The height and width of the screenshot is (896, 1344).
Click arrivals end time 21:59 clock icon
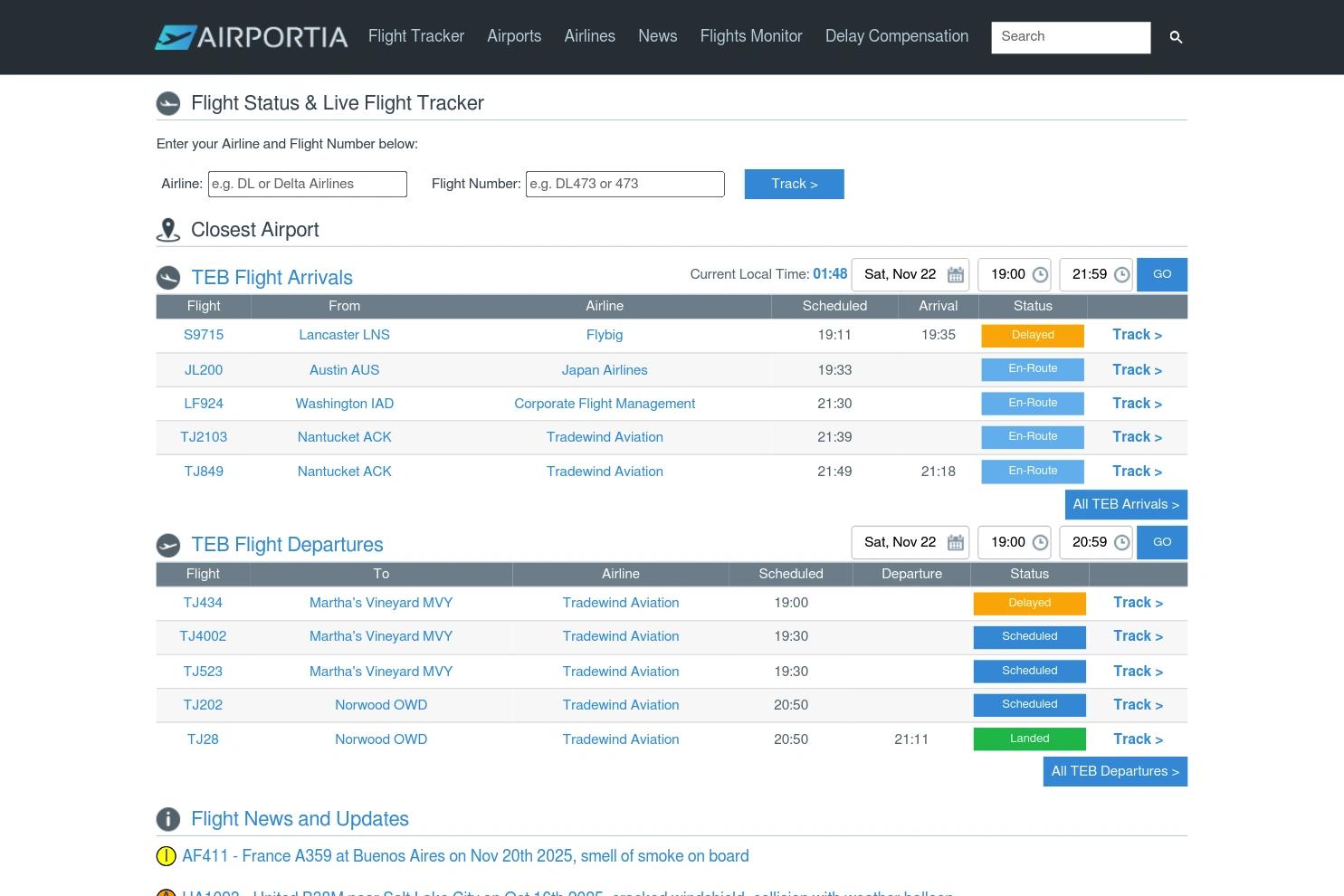pos(1121,275)
